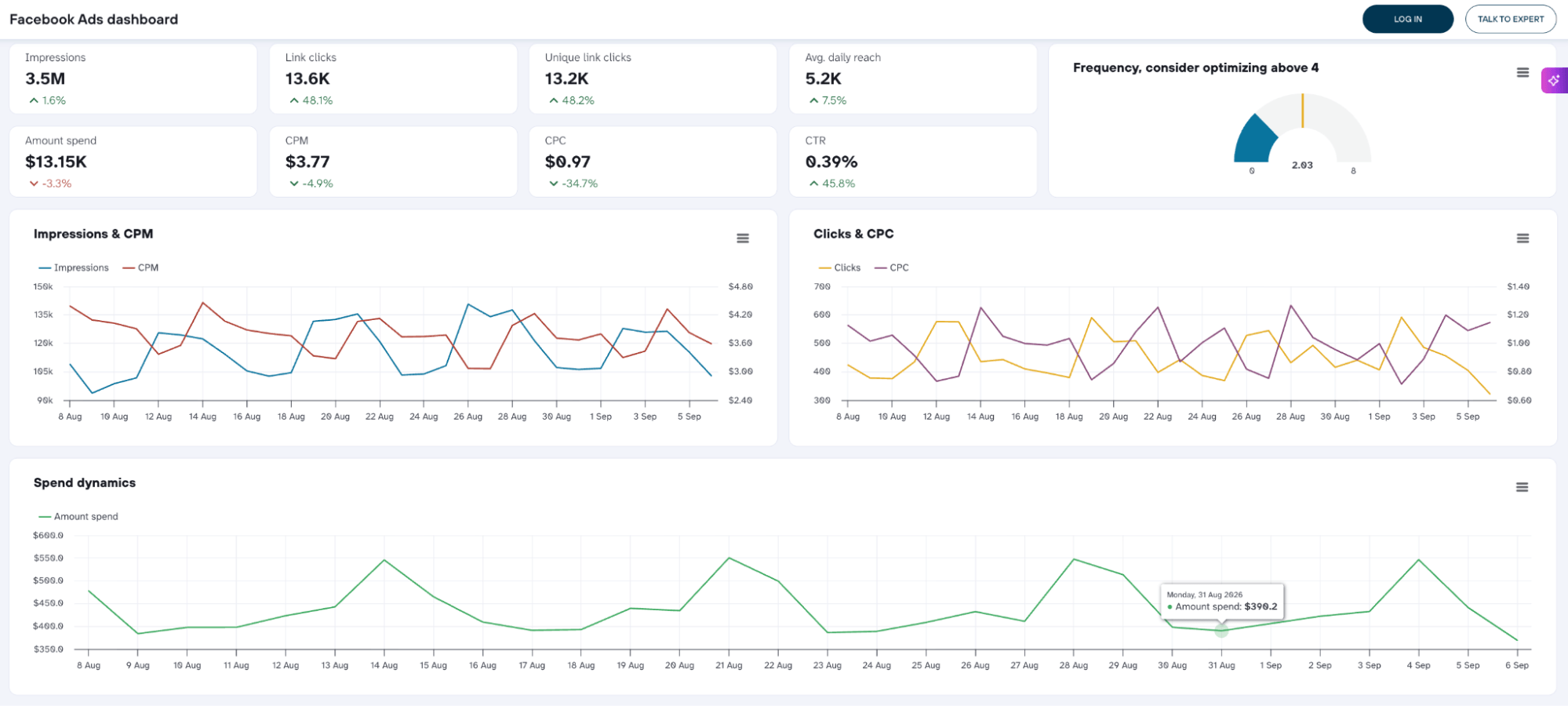This screenshot has width=1568, height=706.
Task: Click the 48.1% link clicks change indicator
Action: point(311,100)
